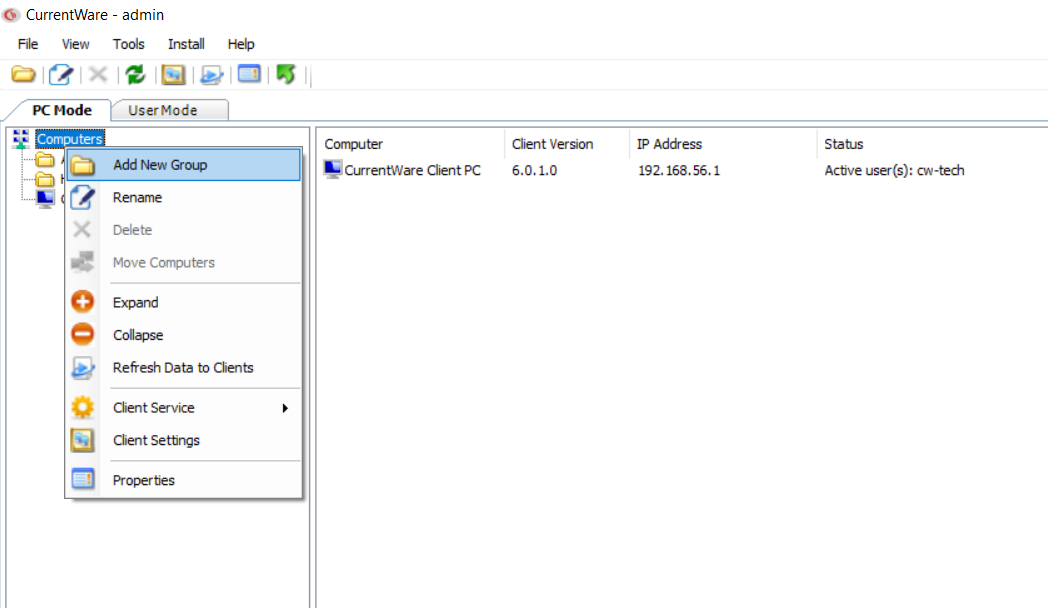This screenshot has height=608, width=1048.
Task: Select the Computers root node in the tree
Action: [70, 139]
